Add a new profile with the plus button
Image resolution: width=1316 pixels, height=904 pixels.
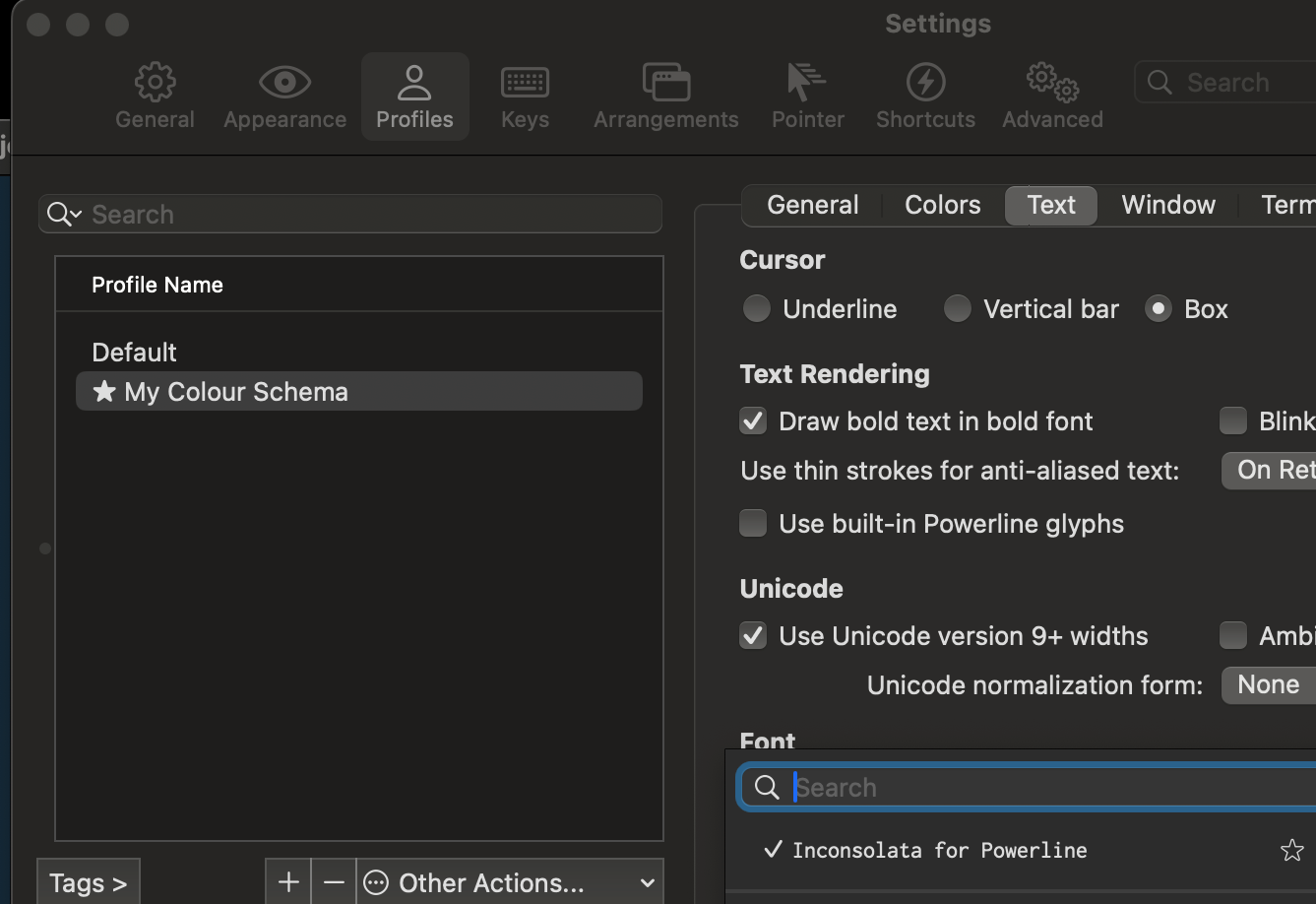click(288, 882)
